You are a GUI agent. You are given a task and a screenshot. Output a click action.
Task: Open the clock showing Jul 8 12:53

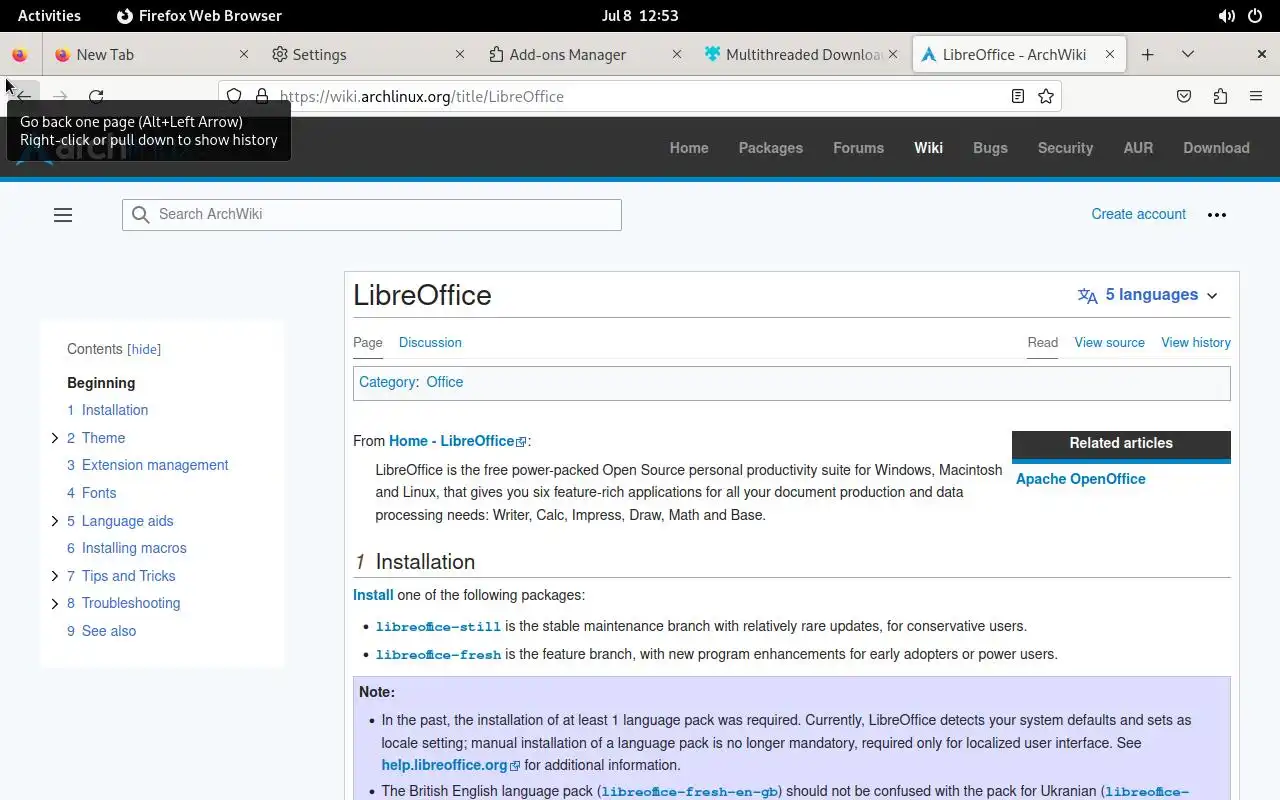click(x=640, y=16)
